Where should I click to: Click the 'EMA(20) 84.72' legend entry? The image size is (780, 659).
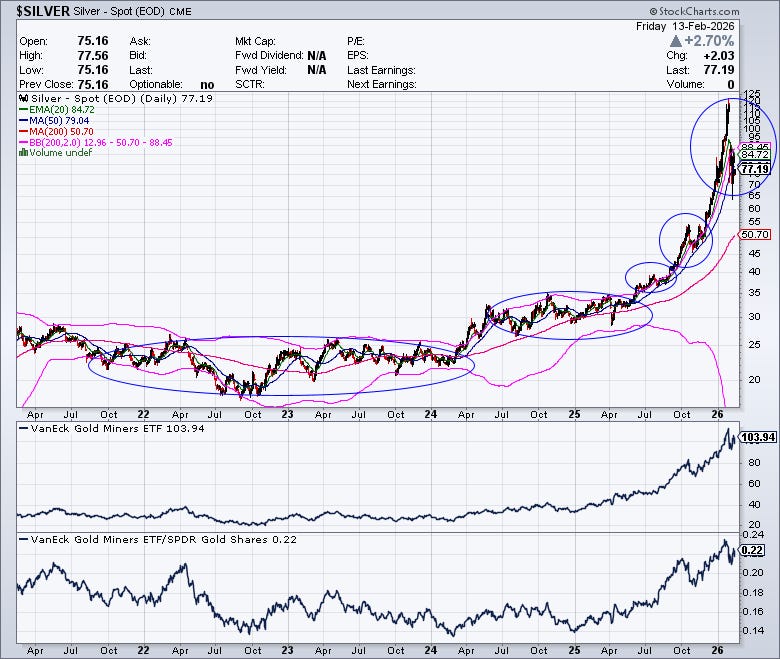tap(62, 109)
